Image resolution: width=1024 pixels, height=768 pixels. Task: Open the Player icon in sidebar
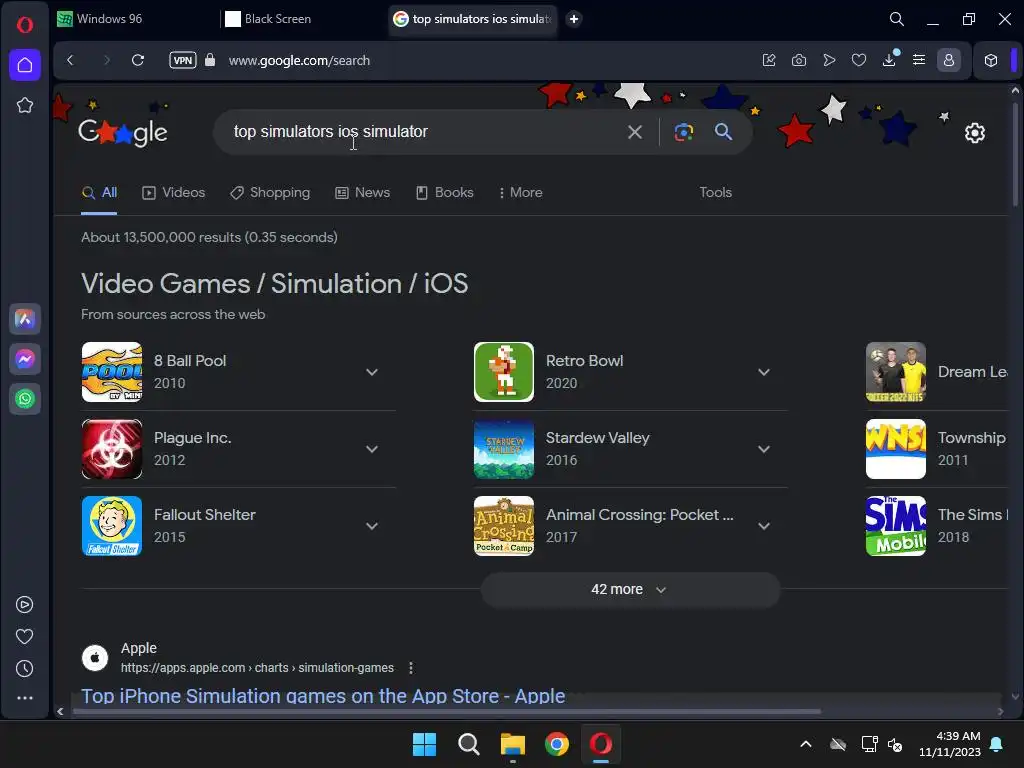[25, 605]
